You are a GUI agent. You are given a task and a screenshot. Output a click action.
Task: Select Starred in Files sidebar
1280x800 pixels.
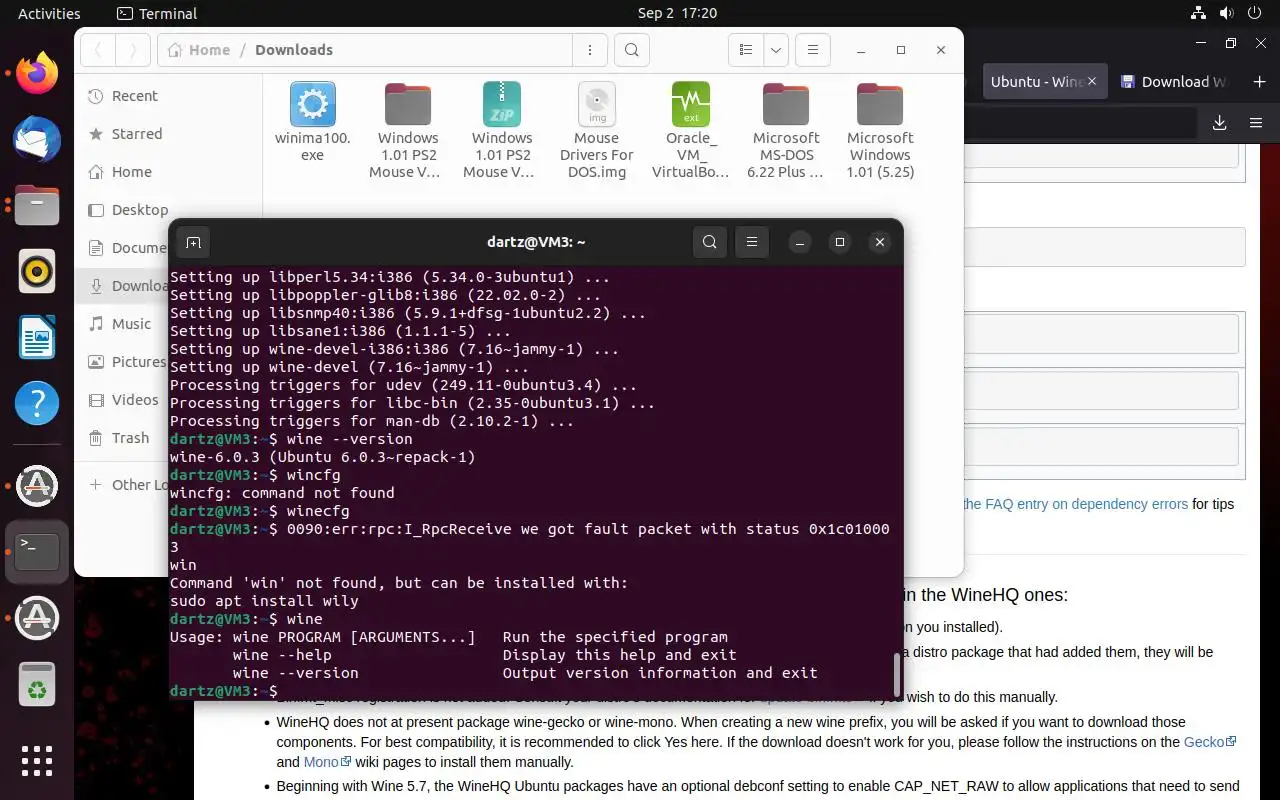point(168,134)
